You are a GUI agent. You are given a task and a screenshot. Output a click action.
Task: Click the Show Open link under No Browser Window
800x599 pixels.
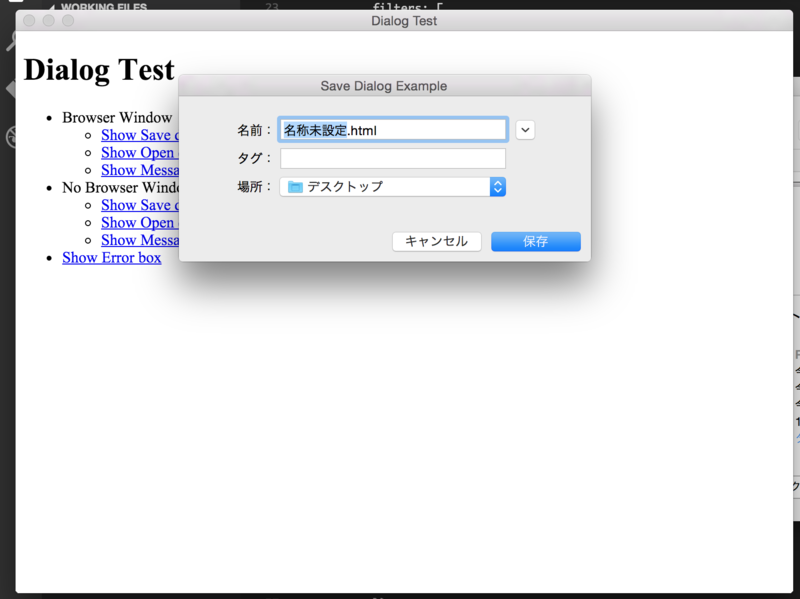point(140,222)
